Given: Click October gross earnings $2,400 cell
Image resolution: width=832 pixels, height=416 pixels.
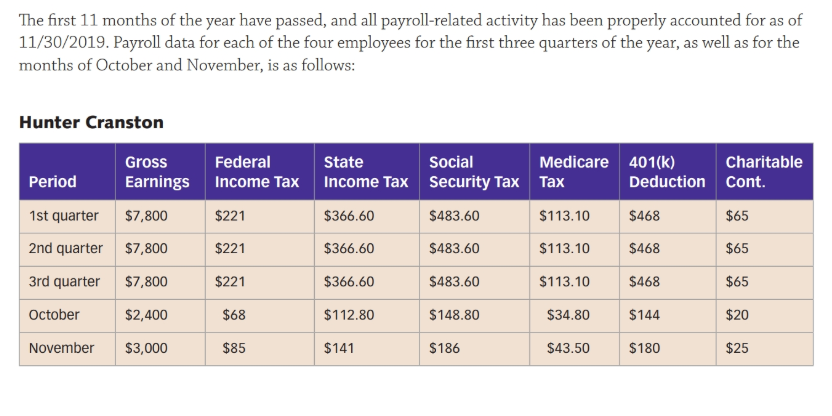Looking at the screenshot, I should tap(160, 316).
